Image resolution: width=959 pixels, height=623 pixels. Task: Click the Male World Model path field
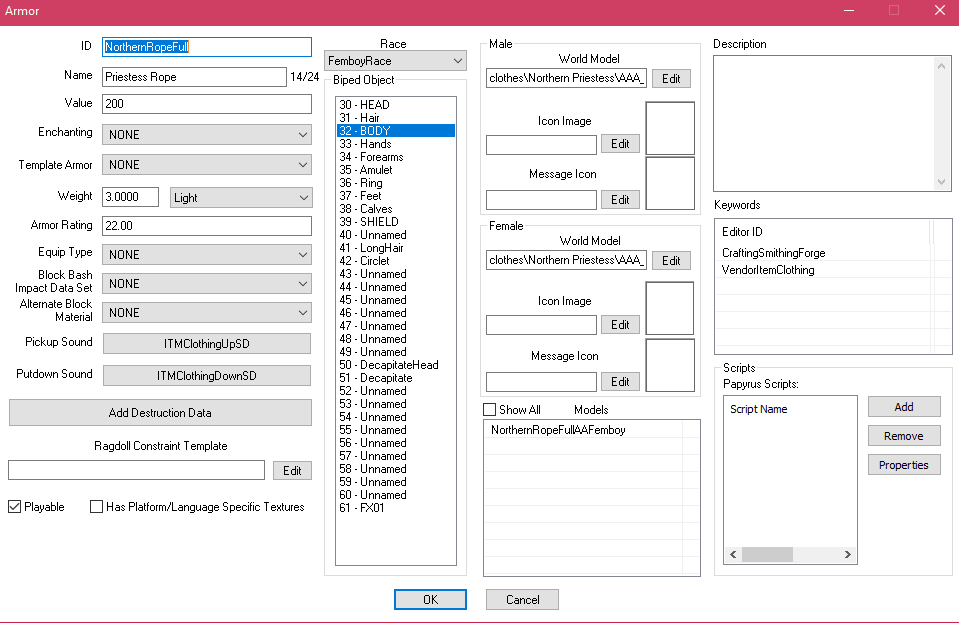(566, 78)
